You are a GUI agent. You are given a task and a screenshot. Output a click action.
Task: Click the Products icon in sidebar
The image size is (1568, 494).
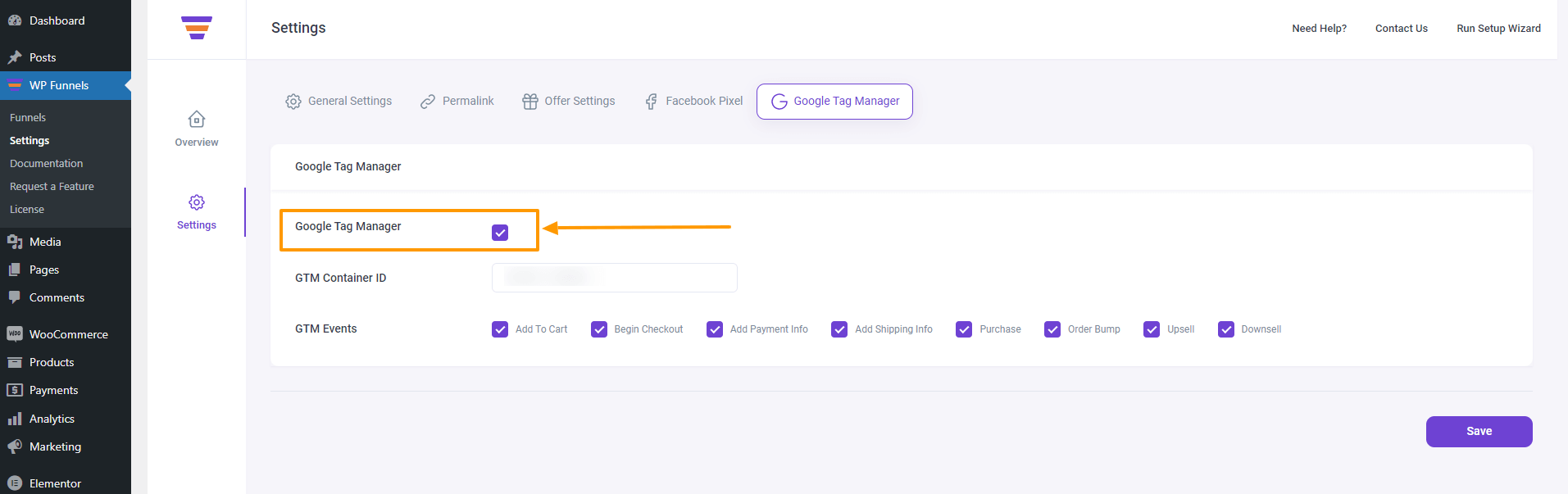15,362
